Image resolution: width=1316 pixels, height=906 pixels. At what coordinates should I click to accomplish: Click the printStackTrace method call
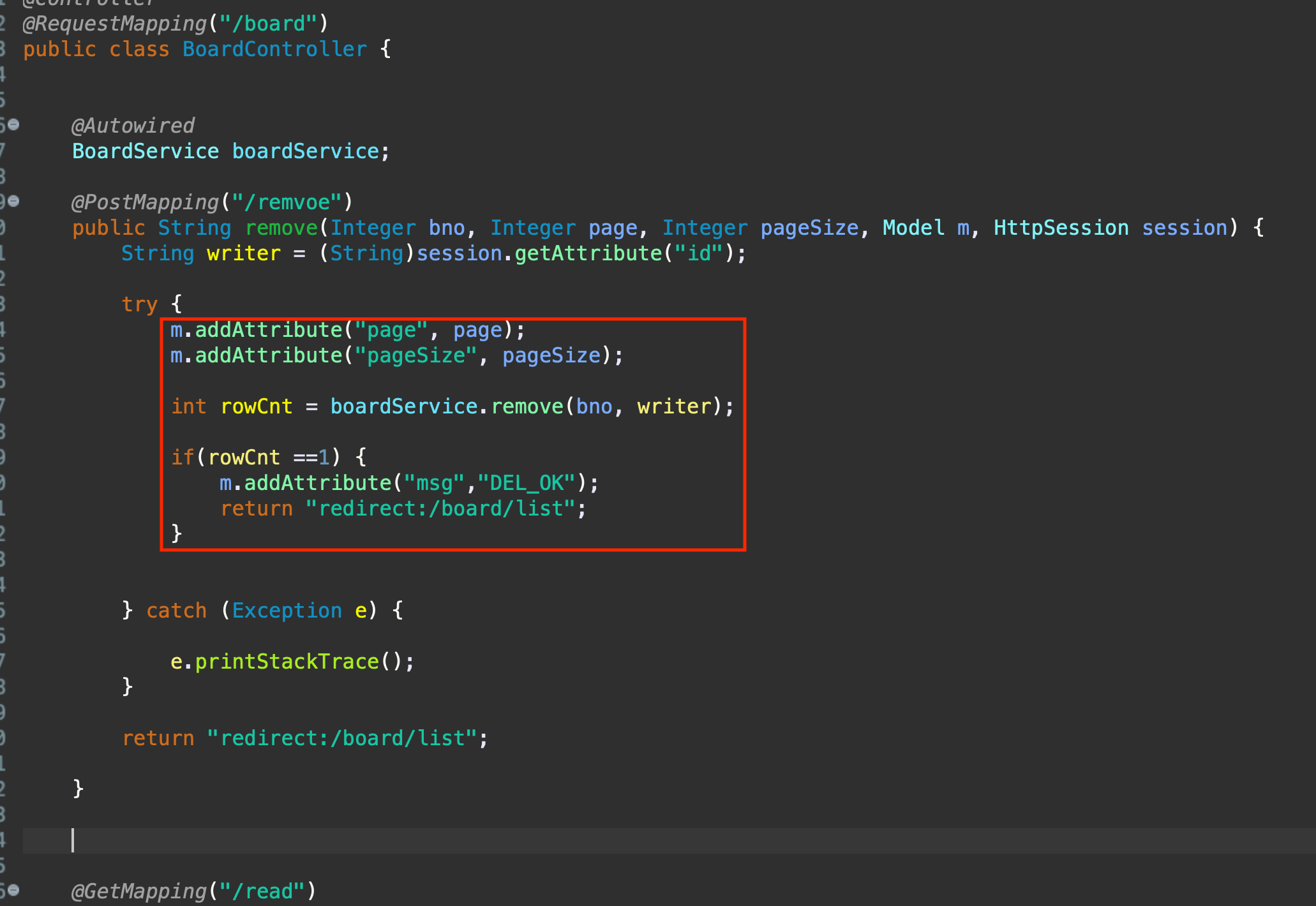pos(287,662)
